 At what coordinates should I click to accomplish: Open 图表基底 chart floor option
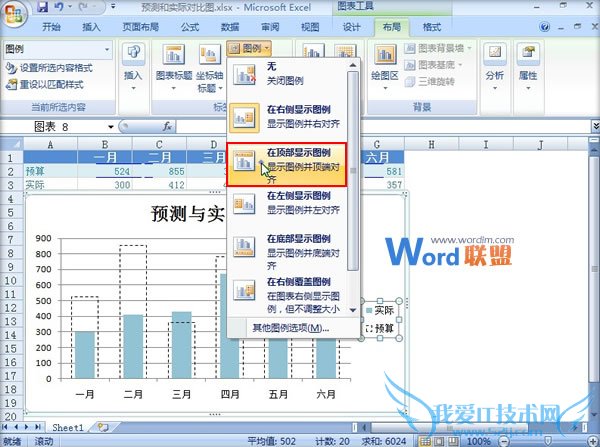pyautogui.click(x=434, y=65)
